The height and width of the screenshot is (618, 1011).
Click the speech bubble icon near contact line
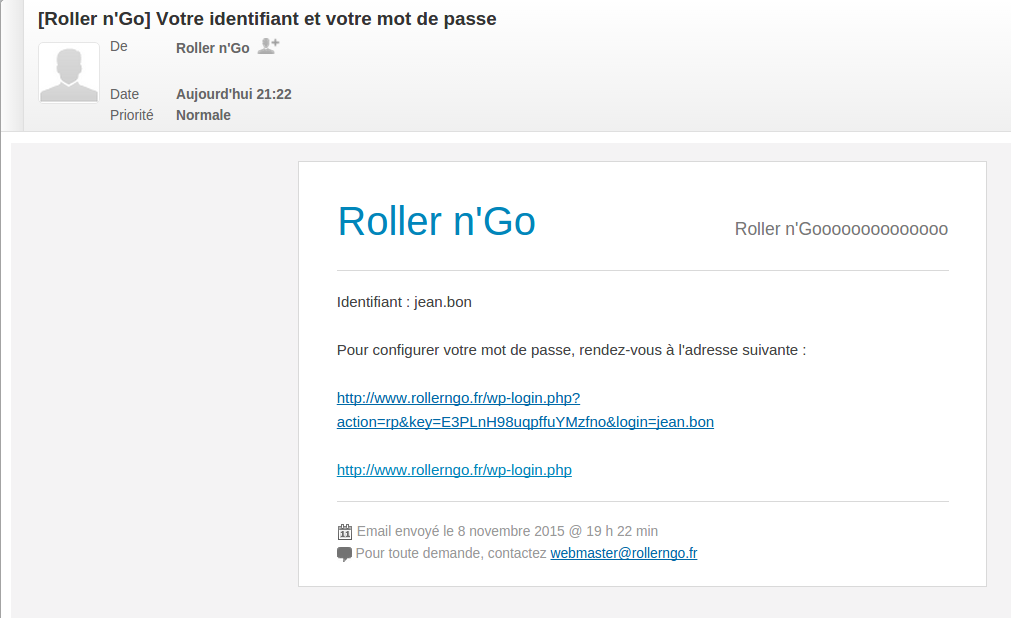[344, 554]
